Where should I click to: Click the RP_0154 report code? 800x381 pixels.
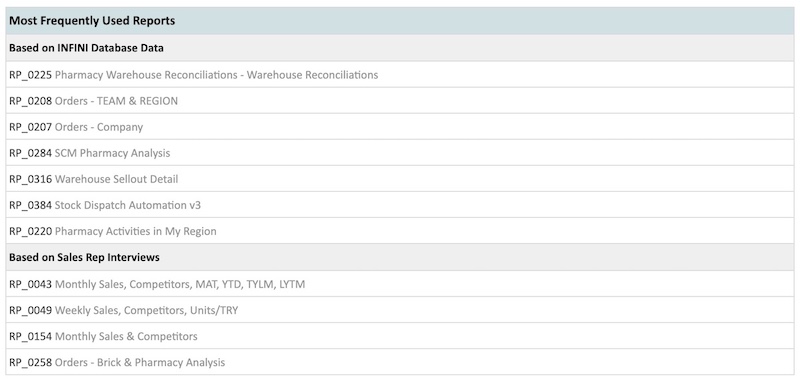click(31, 336)
